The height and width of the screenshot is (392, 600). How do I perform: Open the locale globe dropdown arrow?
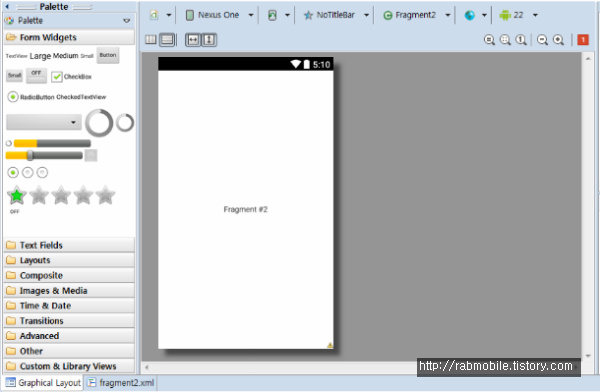tap(484, 15)
